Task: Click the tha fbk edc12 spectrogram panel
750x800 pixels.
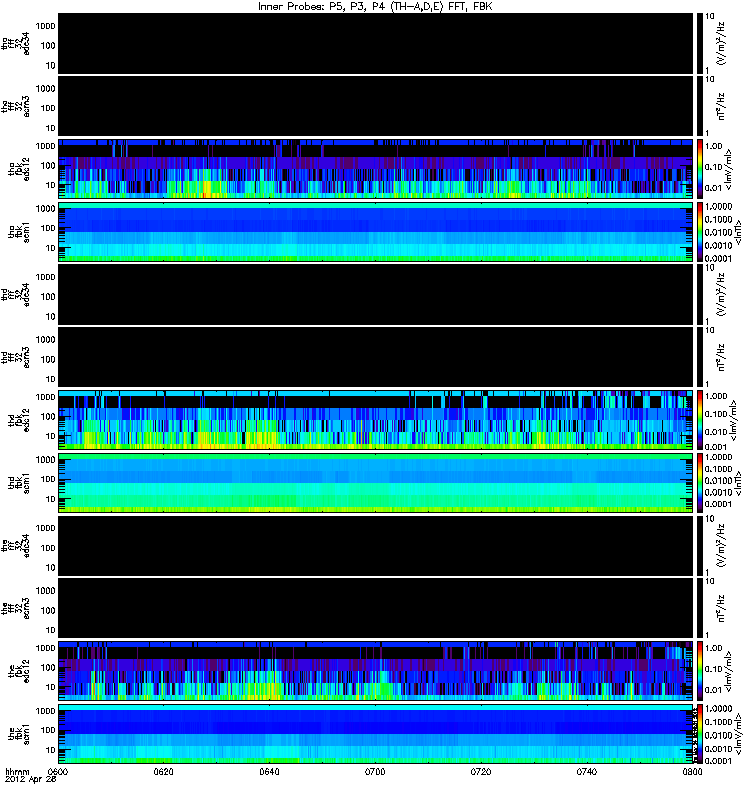Action: coord(376,170)
